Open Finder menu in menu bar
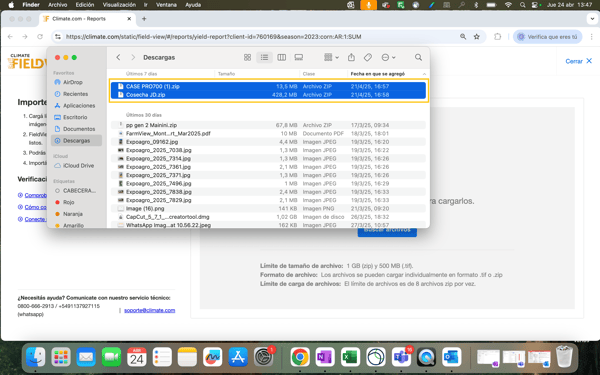 pyautogui.click(x=31, y=5)
